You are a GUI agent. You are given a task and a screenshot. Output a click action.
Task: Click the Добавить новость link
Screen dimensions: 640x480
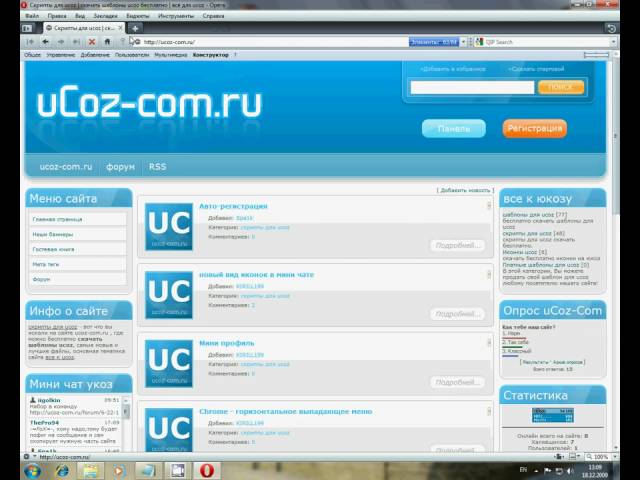click(465, 190)
